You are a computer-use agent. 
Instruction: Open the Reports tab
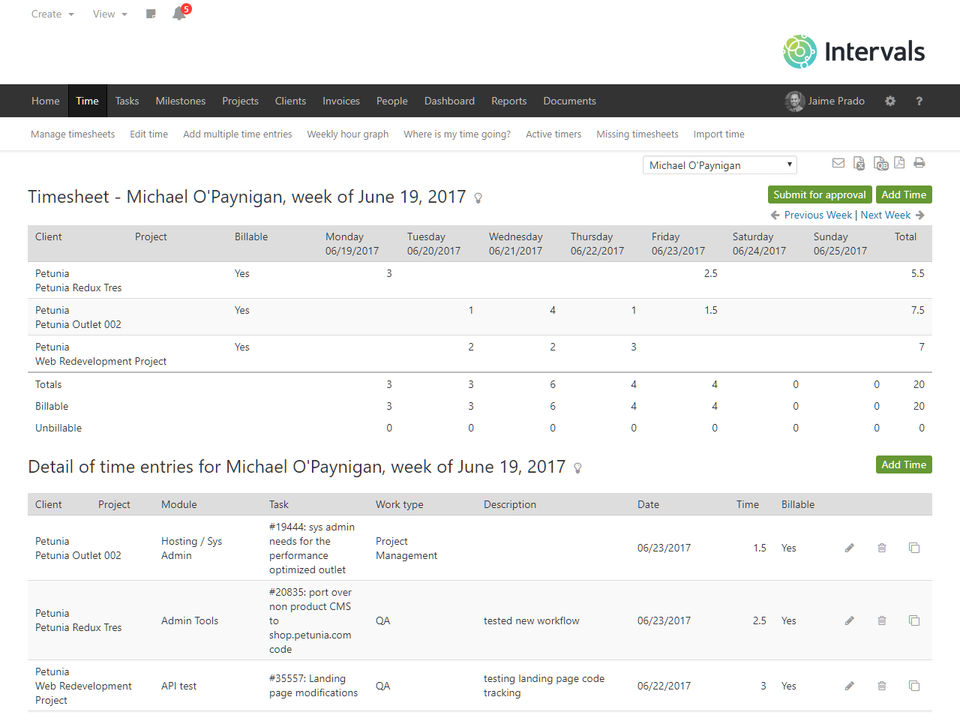click(x=509, y=101)
